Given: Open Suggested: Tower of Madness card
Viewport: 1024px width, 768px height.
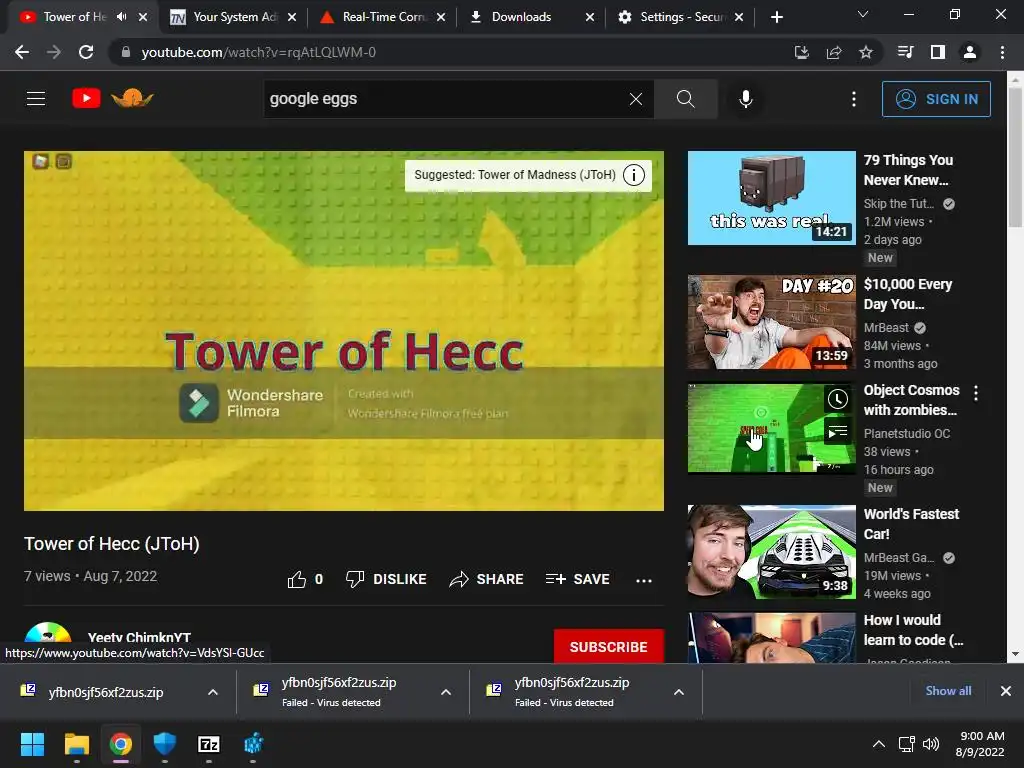Looking at the screenshot, I should point(515,174).
